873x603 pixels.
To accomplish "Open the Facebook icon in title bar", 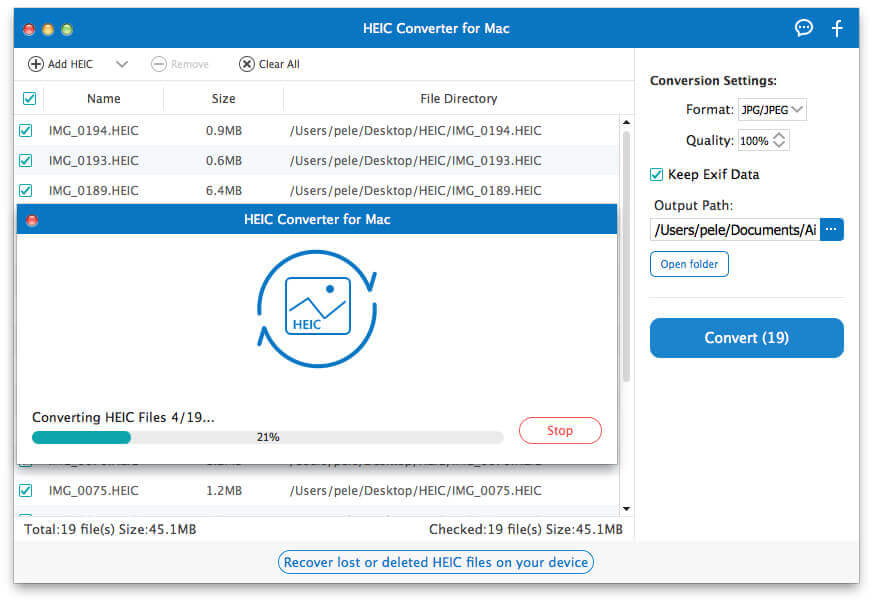I will pyautogui.click(x=837, y=28).
